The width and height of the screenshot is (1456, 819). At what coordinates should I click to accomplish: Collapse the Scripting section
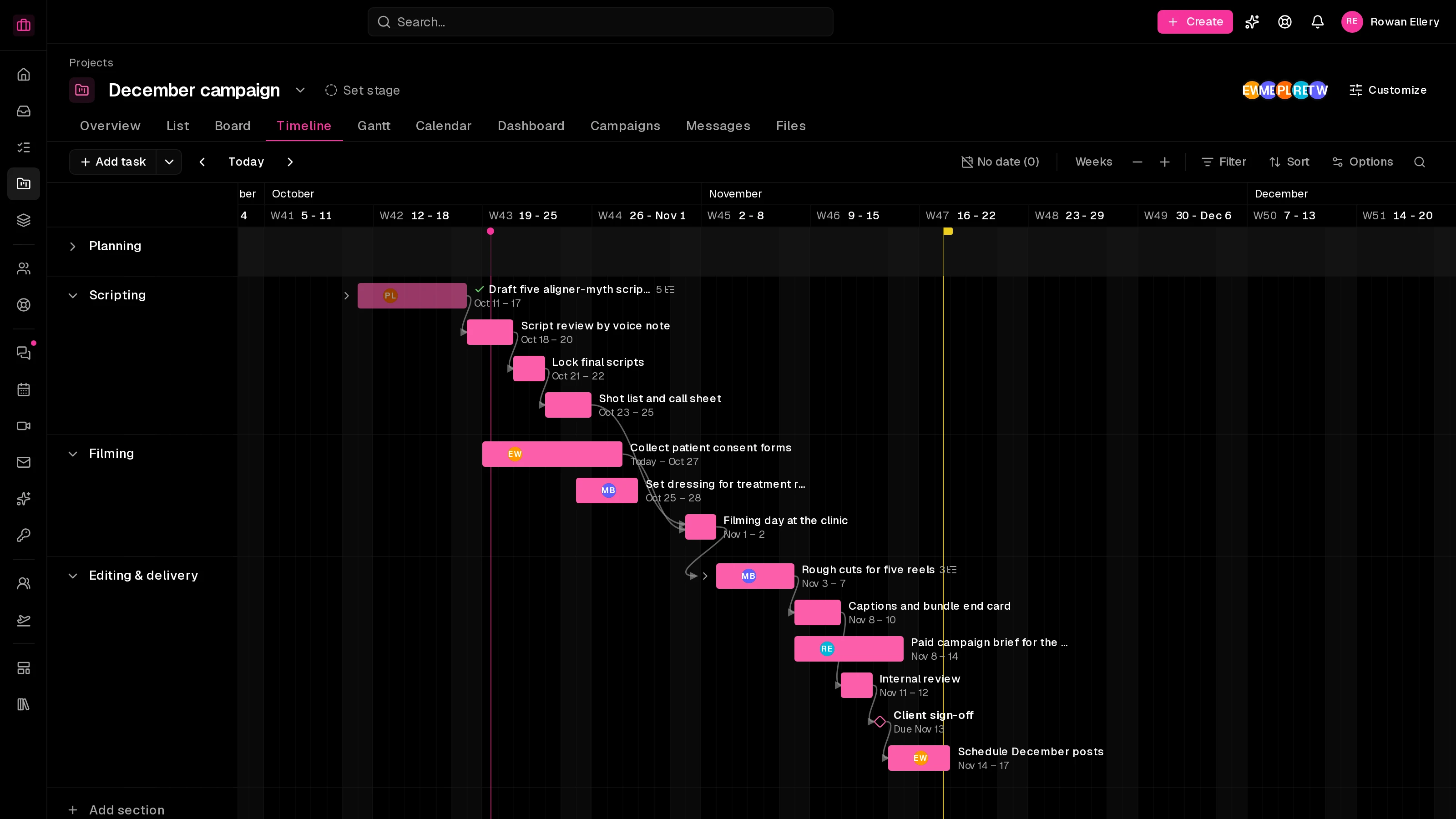(72, 296)
